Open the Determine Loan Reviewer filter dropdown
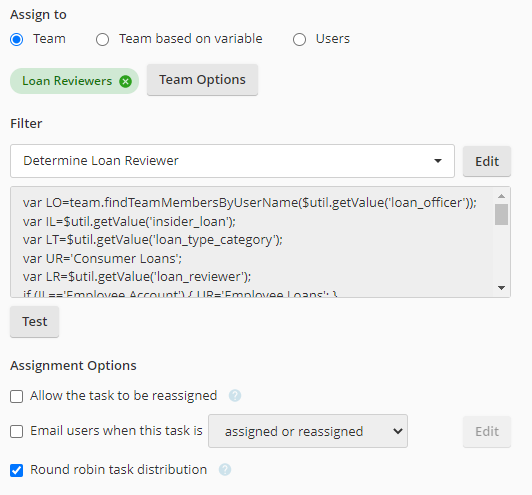This screenshot has height=495, width=532. point(232,161)
